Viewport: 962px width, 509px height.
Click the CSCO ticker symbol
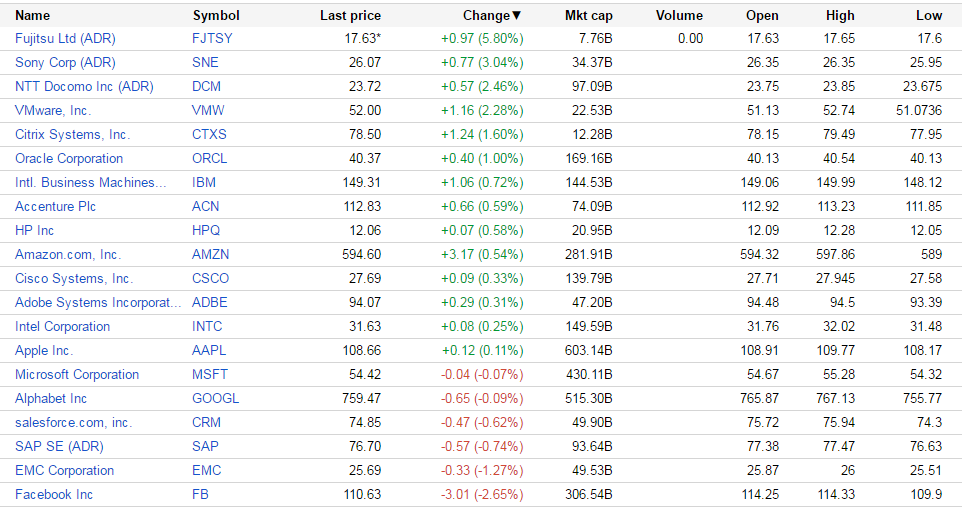click(x=210, y=278)
